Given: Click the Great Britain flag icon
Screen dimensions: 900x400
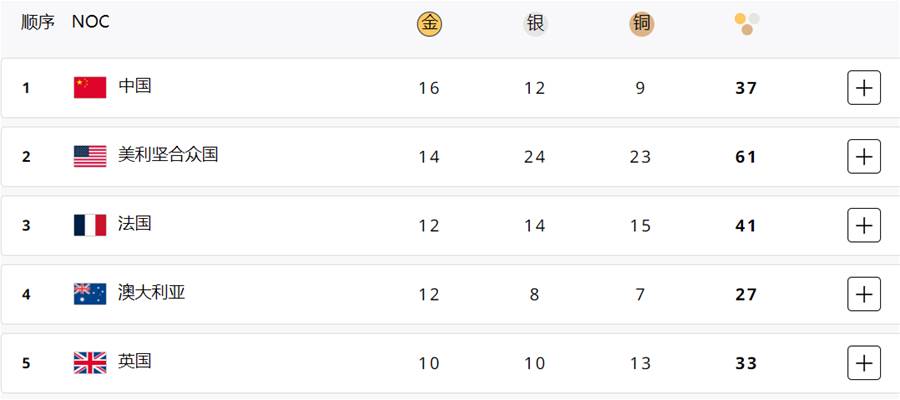Looking at the screenshot, I should tap(90, 363).
